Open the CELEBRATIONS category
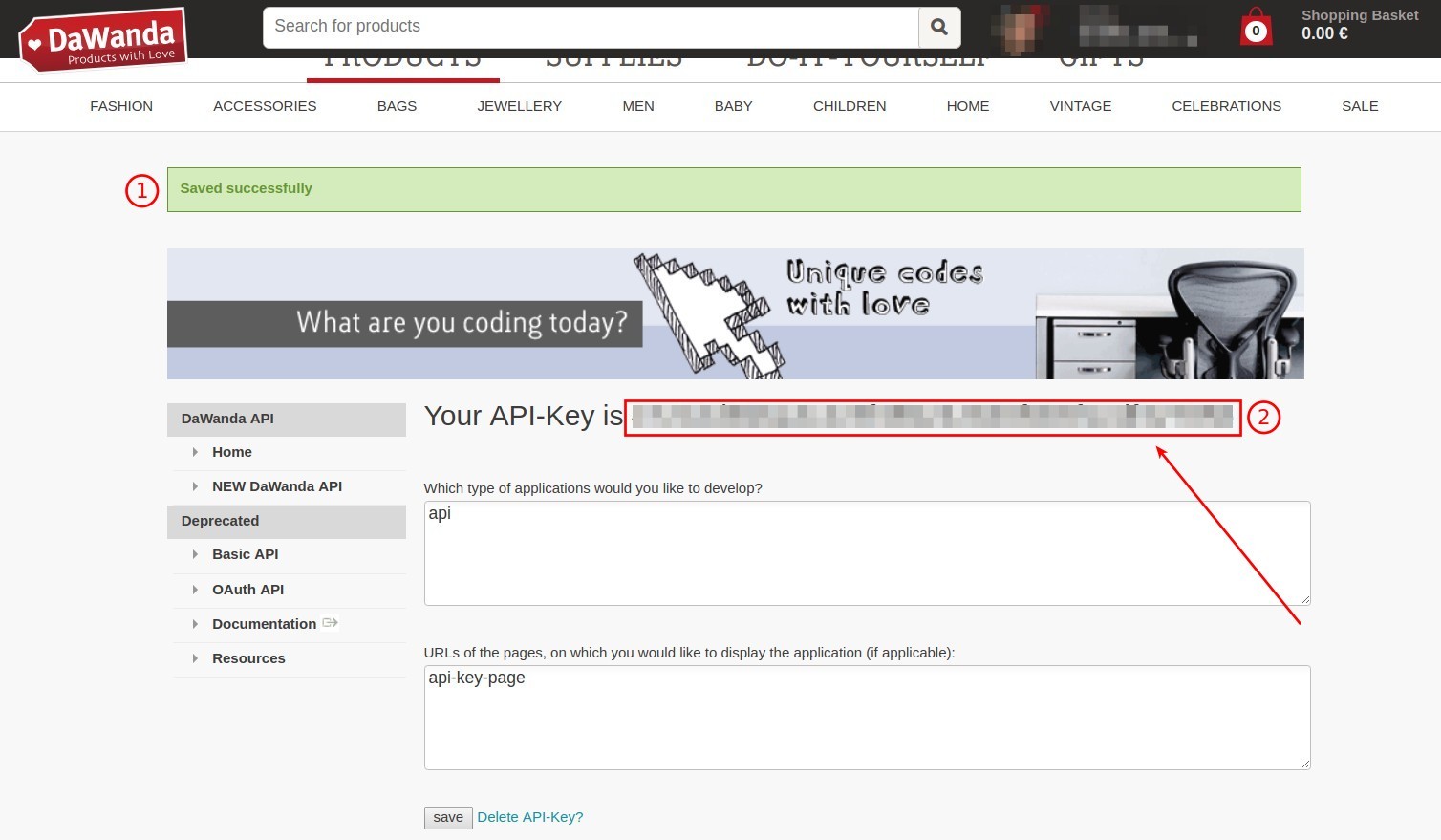The image size is (1441, 840). [x=1227, y=106]
